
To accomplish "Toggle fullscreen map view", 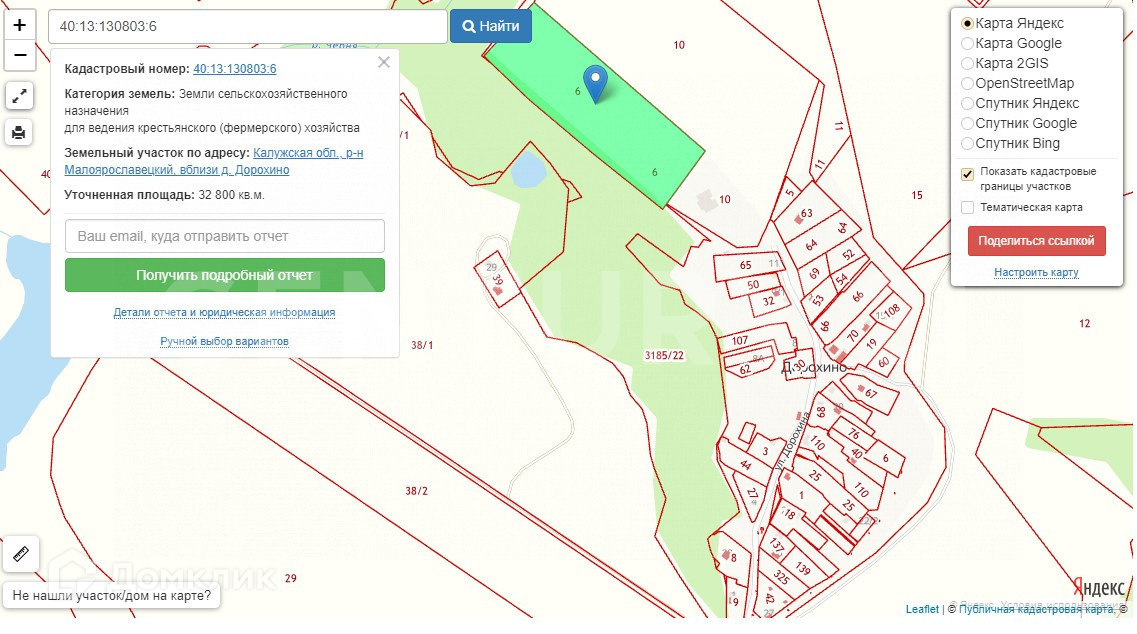I will tap(20, 96).
